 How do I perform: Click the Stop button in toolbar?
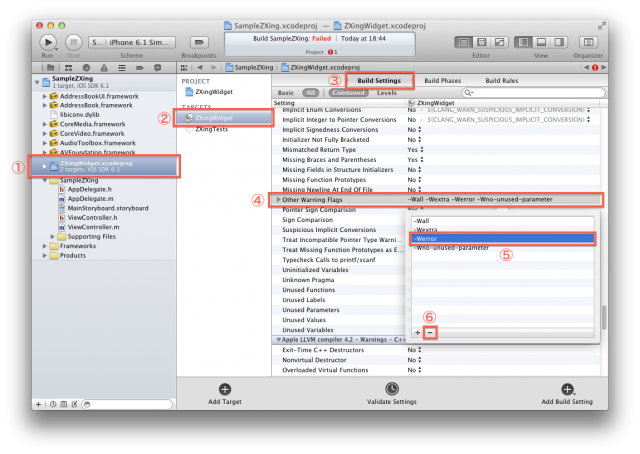point(73,42)
